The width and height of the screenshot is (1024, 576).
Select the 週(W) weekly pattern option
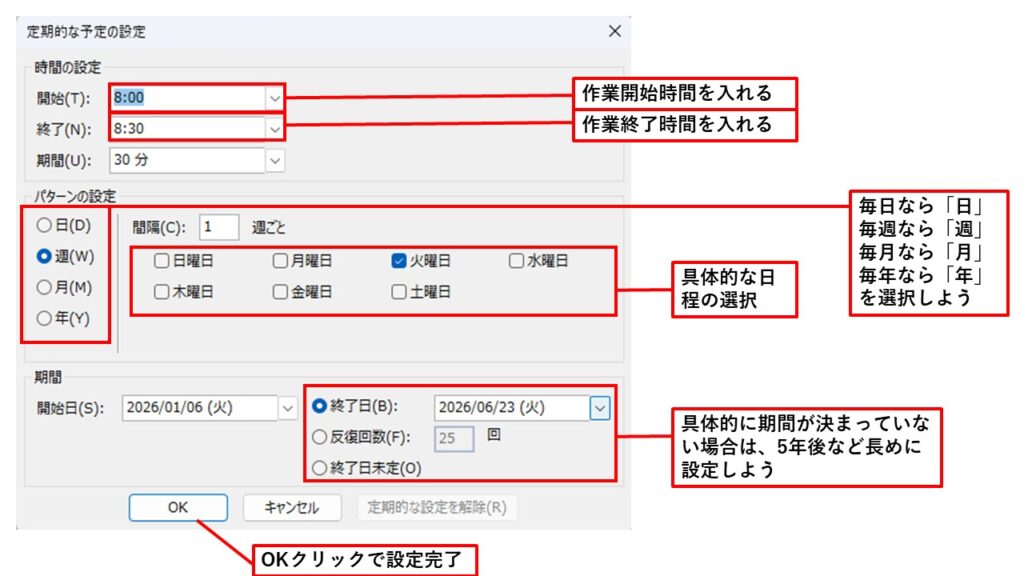pyautogui.click(x=43, y=256)
